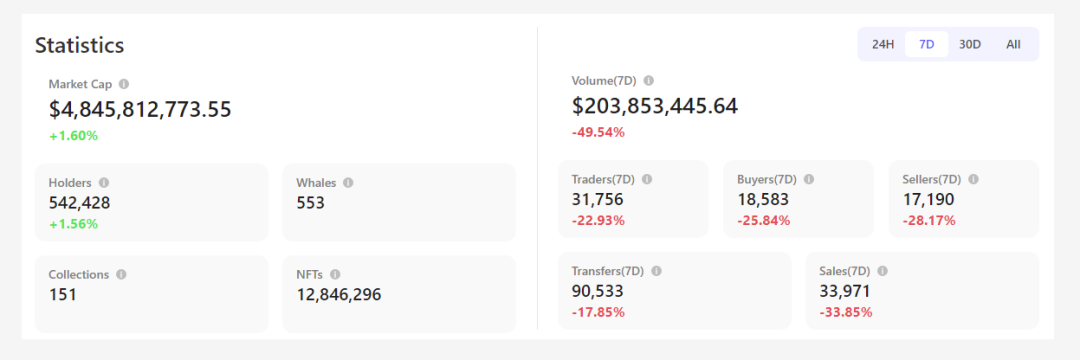Click the info icon beside Sellers(7D)

coord(973,179)
